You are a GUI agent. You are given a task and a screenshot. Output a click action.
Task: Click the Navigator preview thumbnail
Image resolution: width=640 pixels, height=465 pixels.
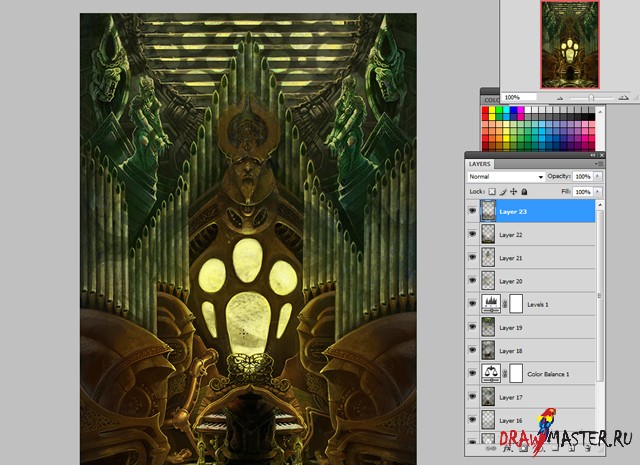pyautogui.click(x=570, y=44)
